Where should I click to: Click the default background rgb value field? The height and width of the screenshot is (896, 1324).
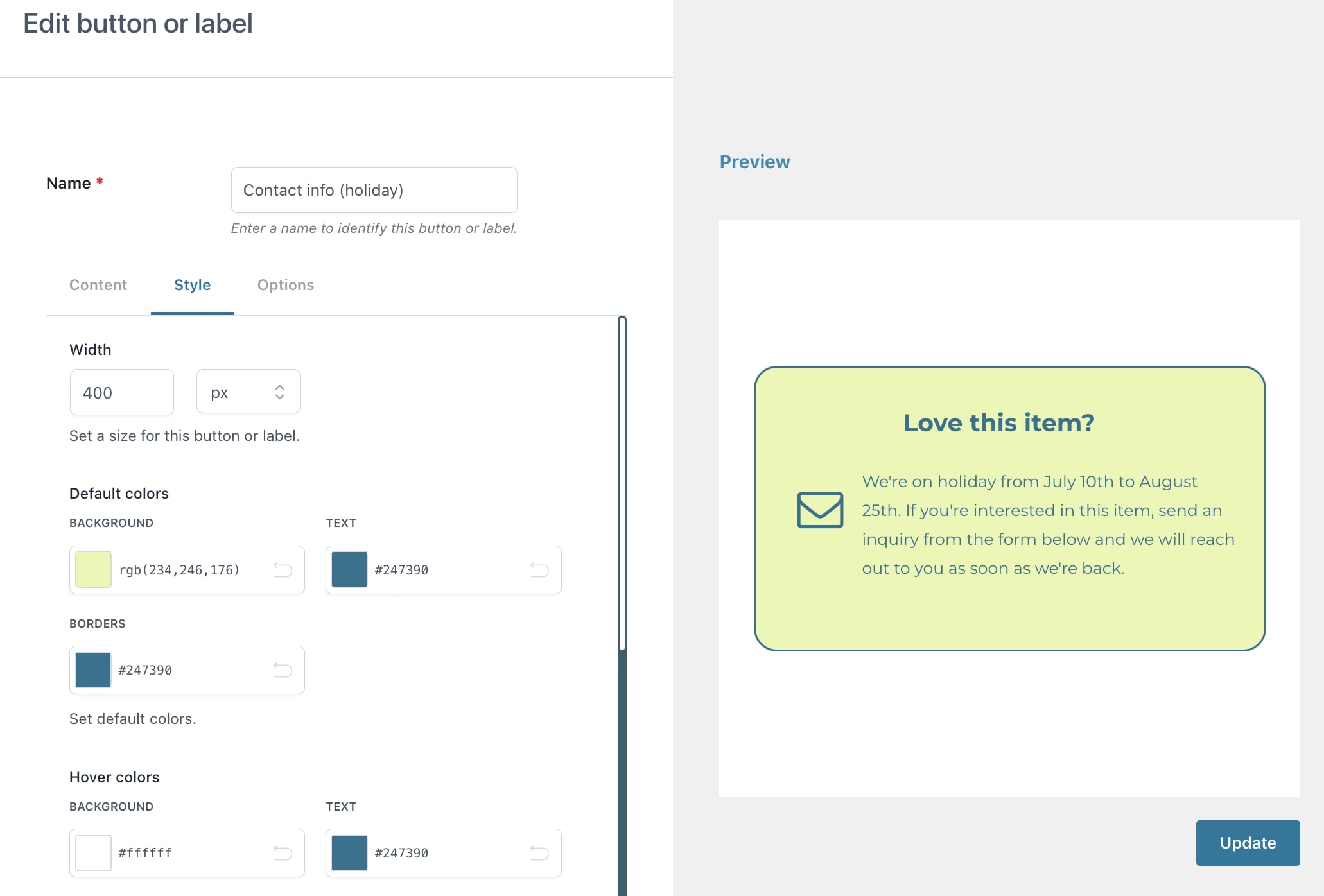pyautogui.click(x=186, y=570)
